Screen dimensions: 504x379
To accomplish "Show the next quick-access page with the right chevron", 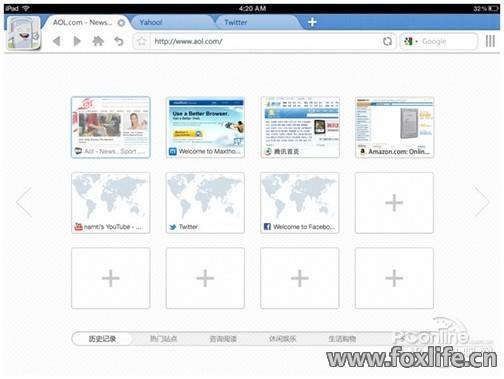I will pos(482,202).
